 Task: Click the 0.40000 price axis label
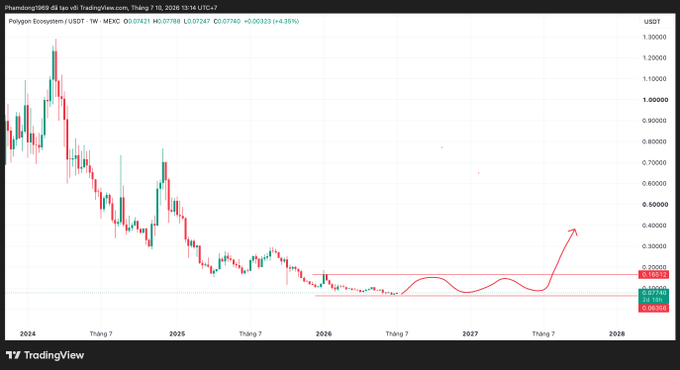point(654,226)
